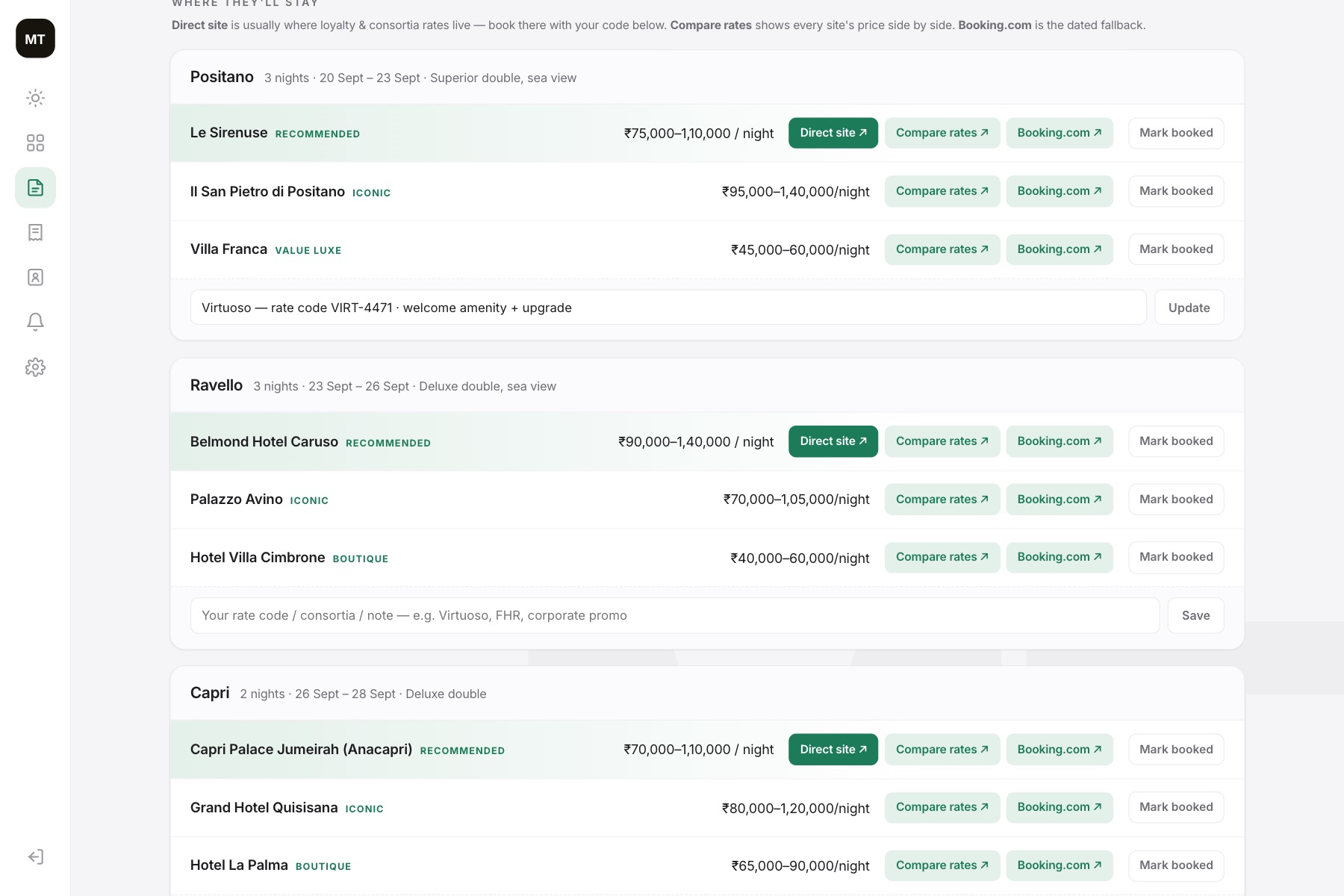1344x896 pixels.
Task: Click the Capri section heading
Action: [210, 693]
